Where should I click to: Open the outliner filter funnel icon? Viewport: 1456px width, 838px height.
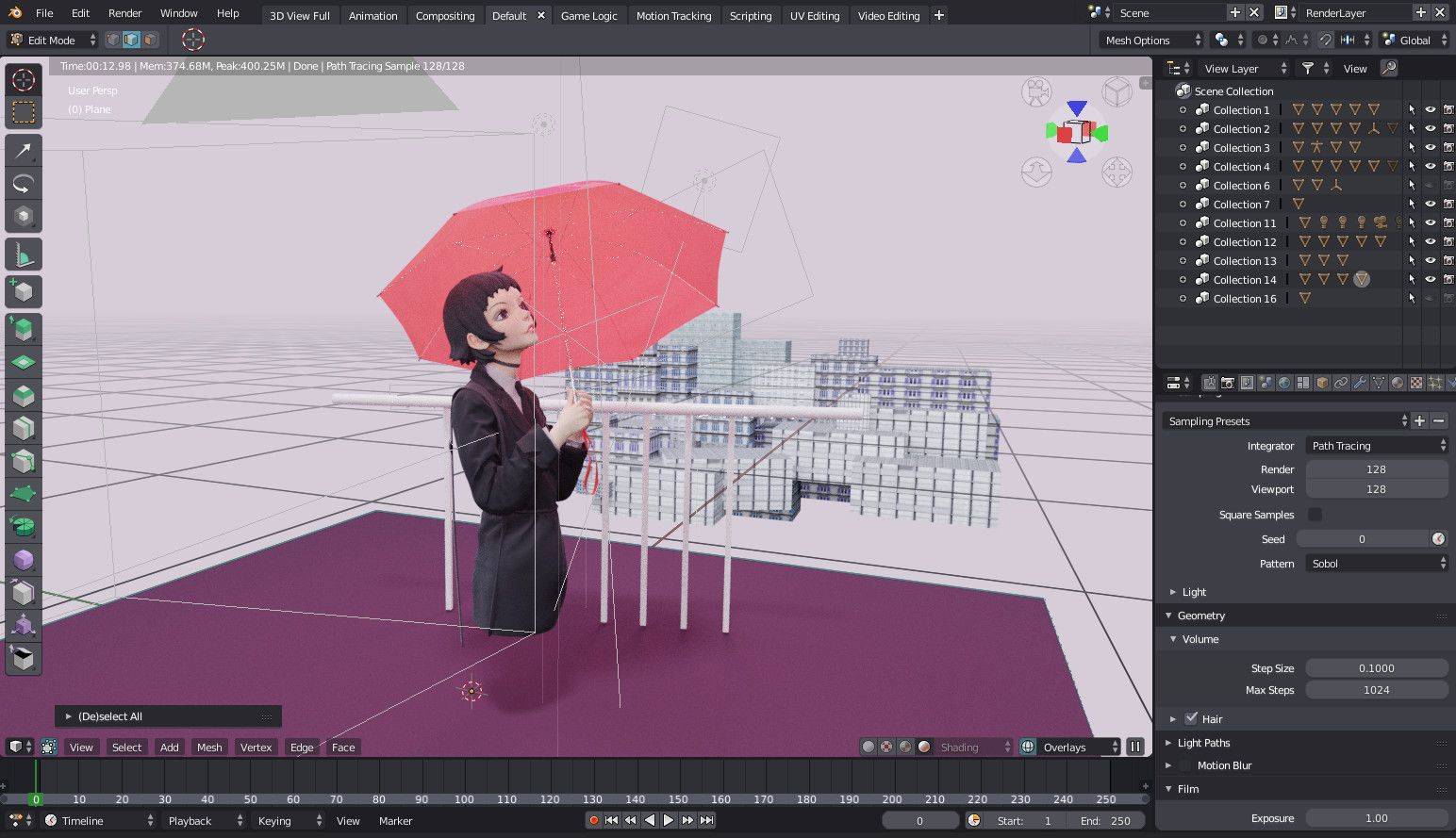[x=1308, y=68]
